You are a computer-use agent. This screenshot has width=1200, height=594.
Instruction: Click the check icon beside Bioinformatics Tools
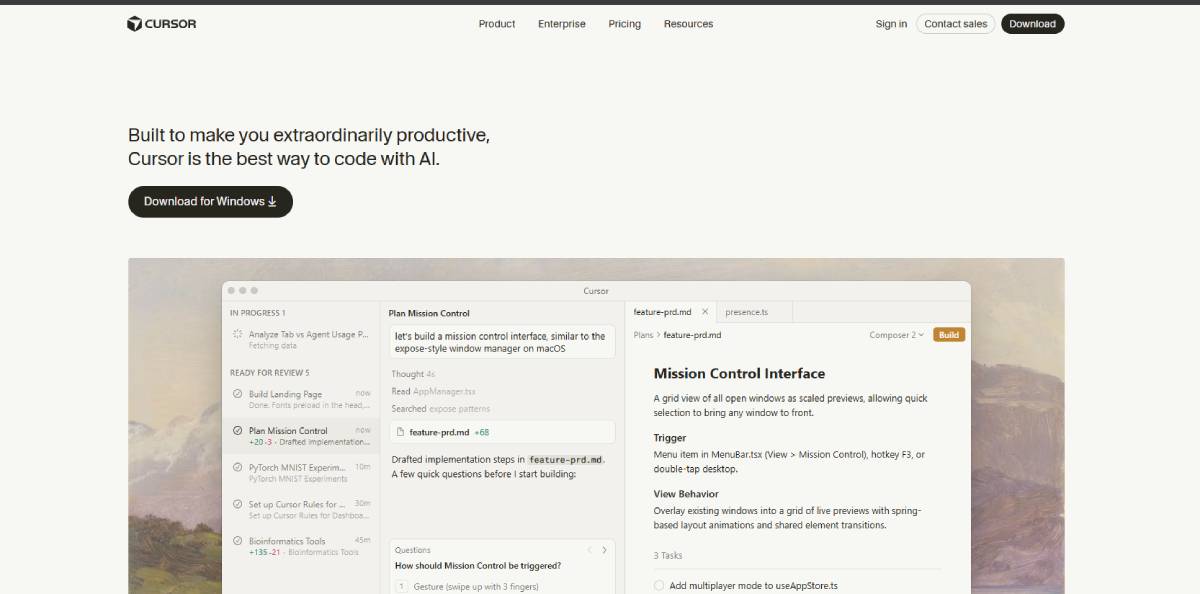pos(237,541)
